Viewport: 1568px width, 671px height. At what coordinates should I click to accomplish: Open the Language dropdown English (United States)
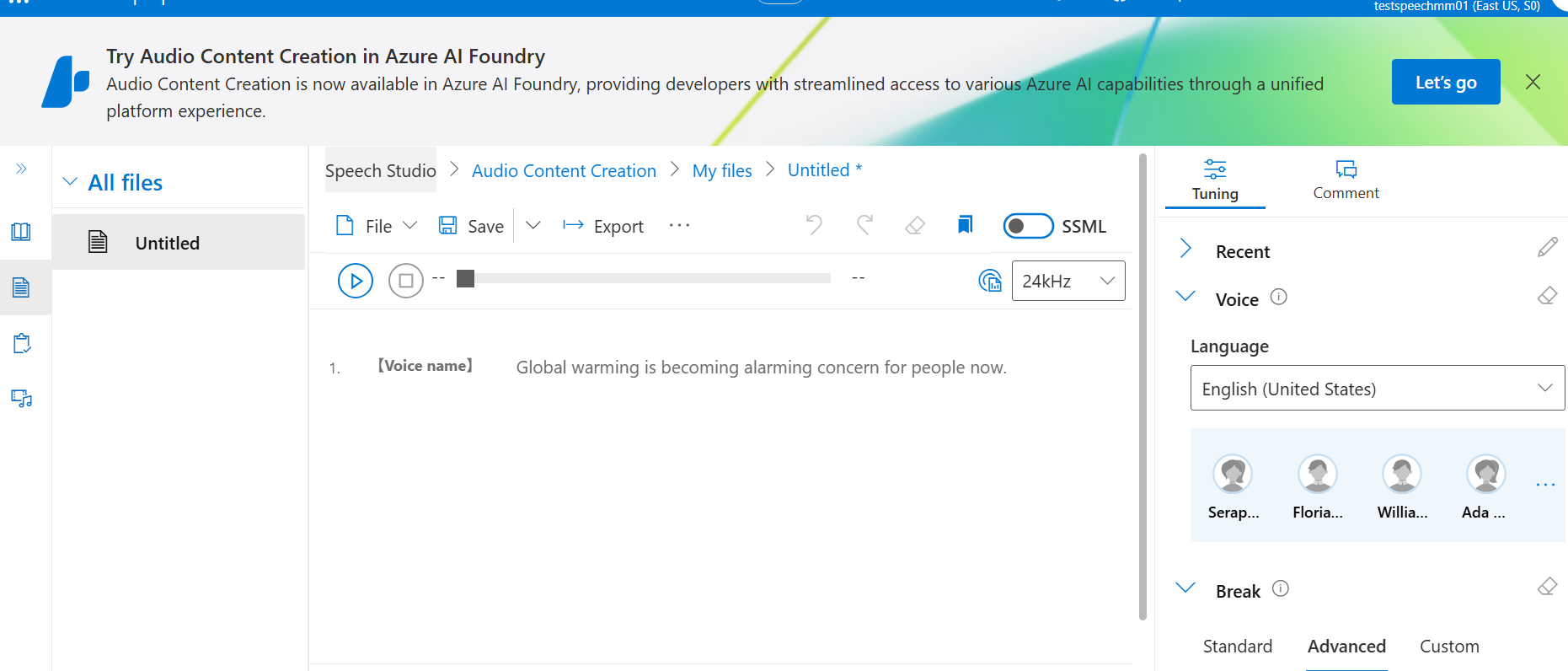point(1378,388)
